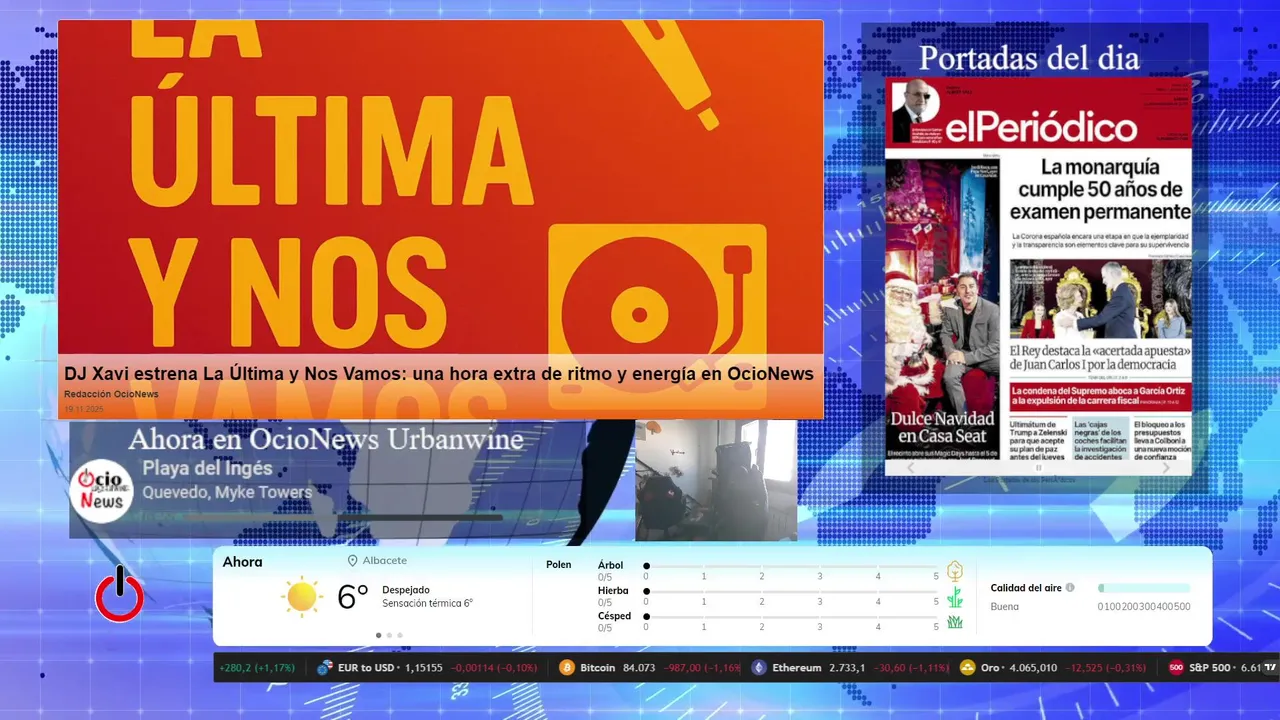Click the EUR to USD currency icon

(325, 668)
